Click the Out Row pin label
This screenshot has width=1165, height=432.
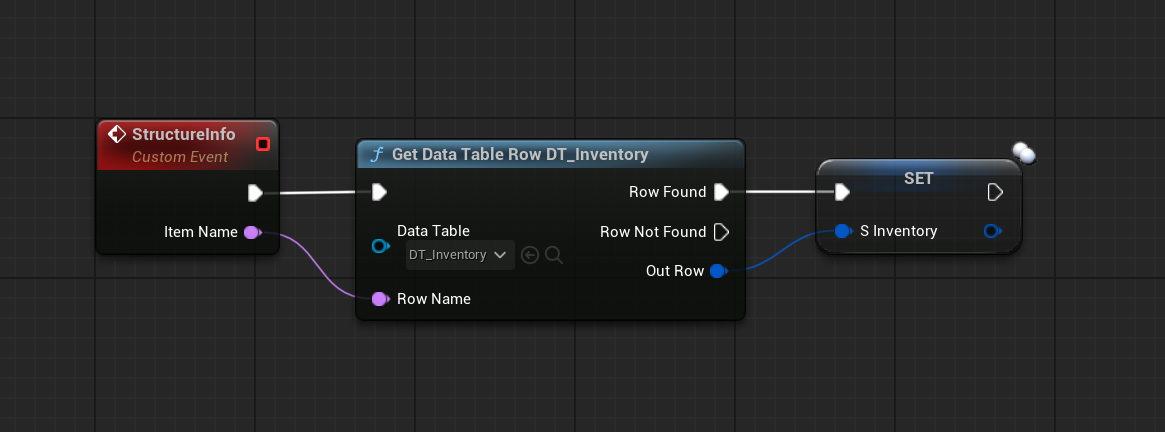pos(675,271)
